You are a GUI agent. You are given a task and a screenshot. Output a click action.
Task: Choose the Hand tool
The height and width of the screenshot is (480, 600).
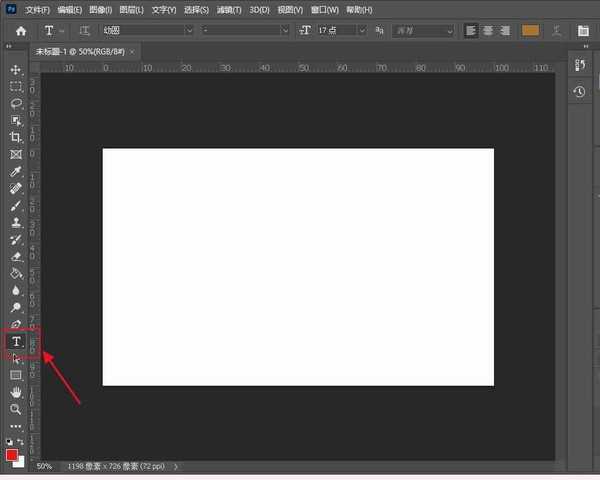tap(16, 392)
